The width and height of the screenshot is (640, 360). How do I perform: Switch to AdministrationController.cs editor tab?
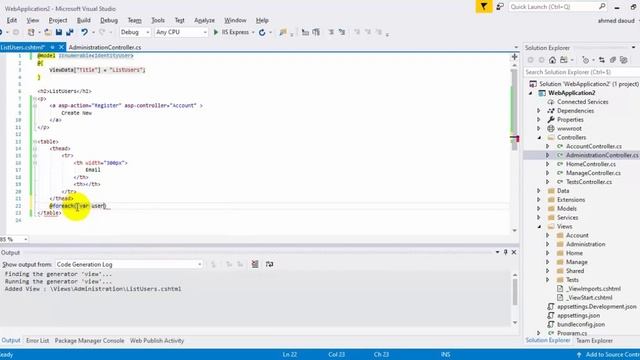coord(105,47)
